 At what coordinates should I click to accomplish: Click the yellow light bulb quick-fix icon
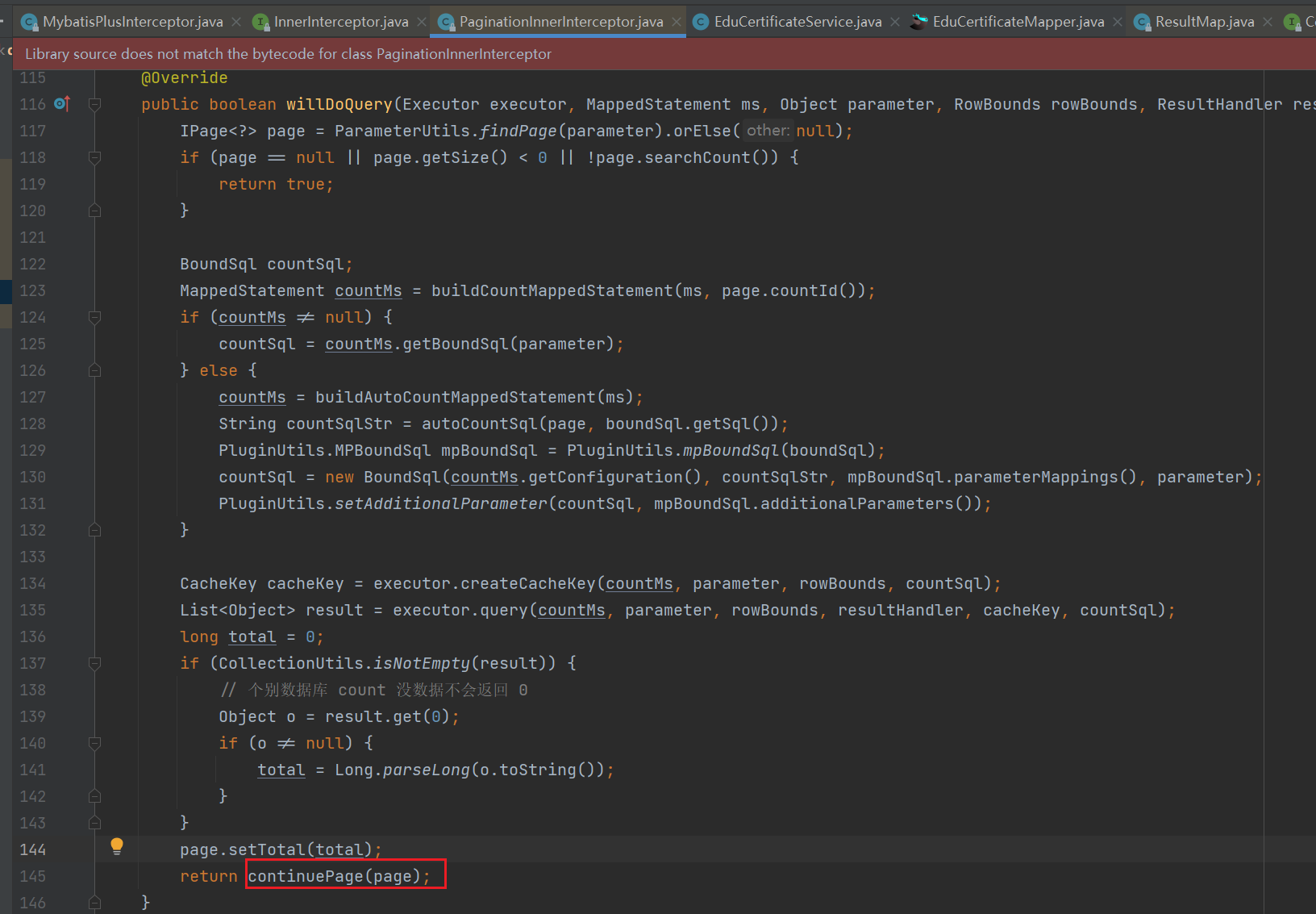pos(117,846)
